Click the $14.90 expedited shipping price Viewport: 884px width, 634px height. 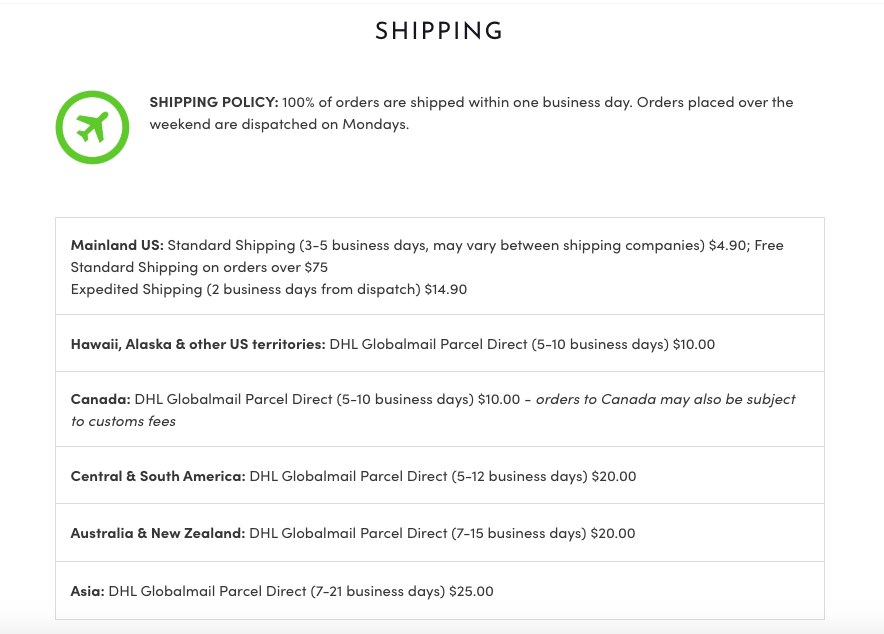[x=445, y=289]
